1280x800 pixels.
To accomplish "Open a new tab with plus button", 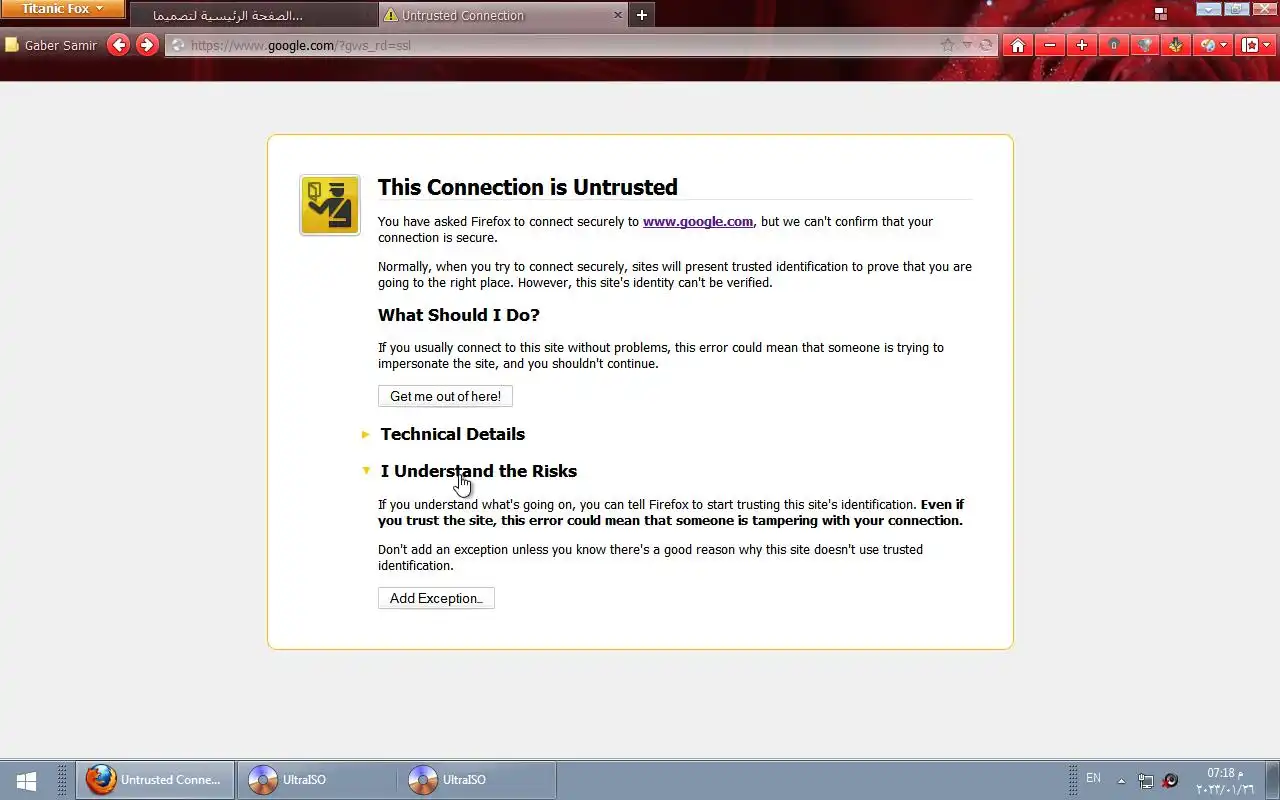I will (x=642, y=15).
